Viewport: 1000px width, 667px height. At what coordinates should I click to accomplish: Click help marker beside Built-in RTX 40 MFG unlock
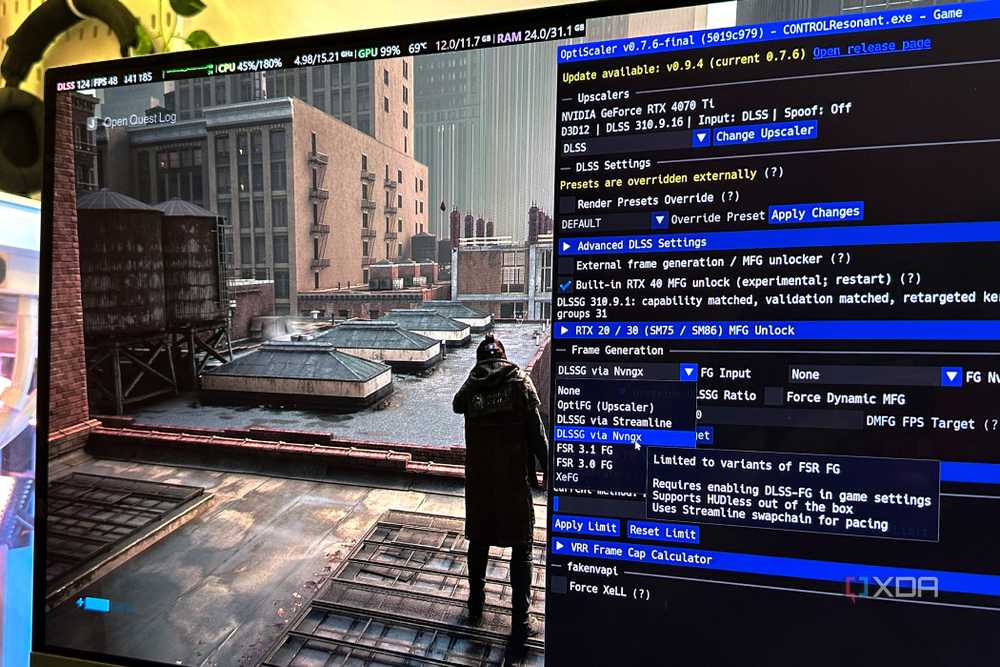tap(910, 278)
